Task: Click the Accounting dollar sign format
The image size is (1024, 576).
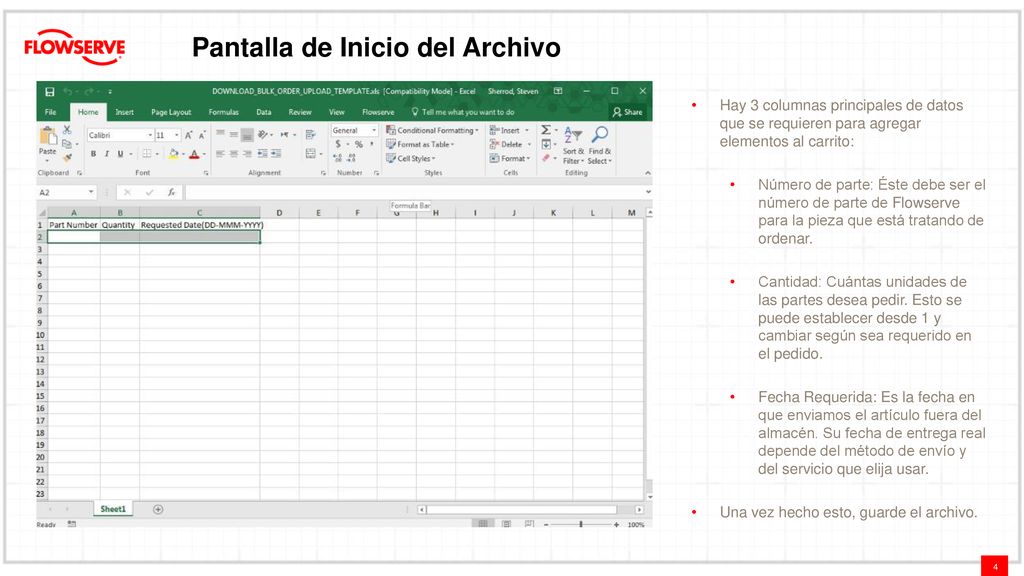Action: (338, 144)
